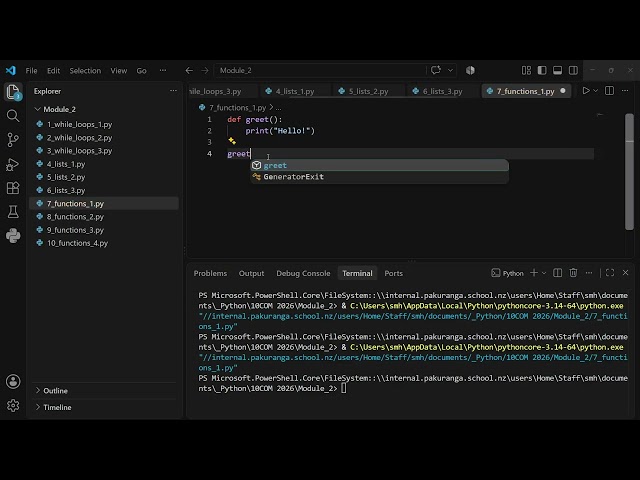Kill the terminal with trash icon
The image size is (640, 480).
[x=573, y=273]
